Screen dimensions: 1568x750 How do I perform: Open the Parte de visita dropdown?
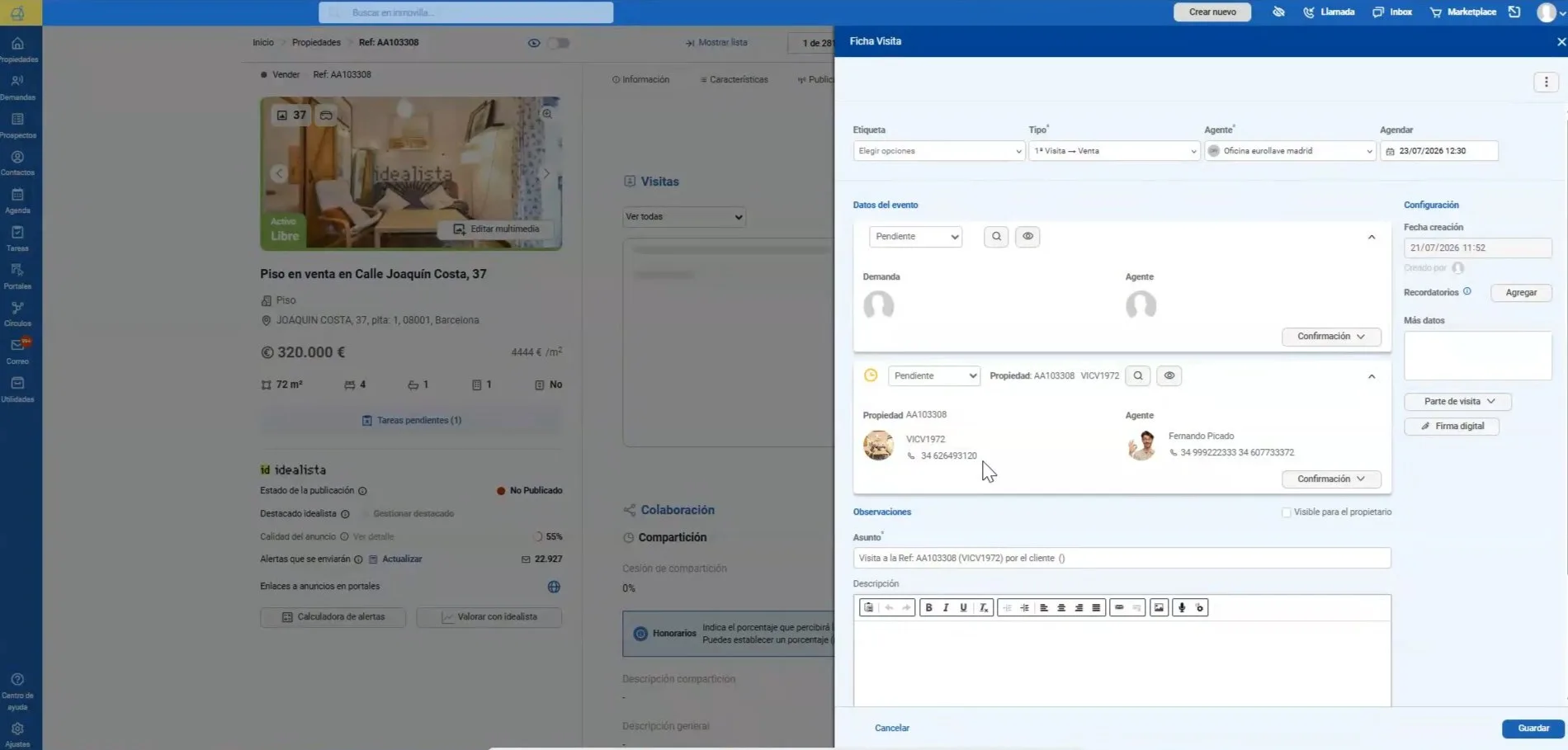click(x=1457, y=402)
